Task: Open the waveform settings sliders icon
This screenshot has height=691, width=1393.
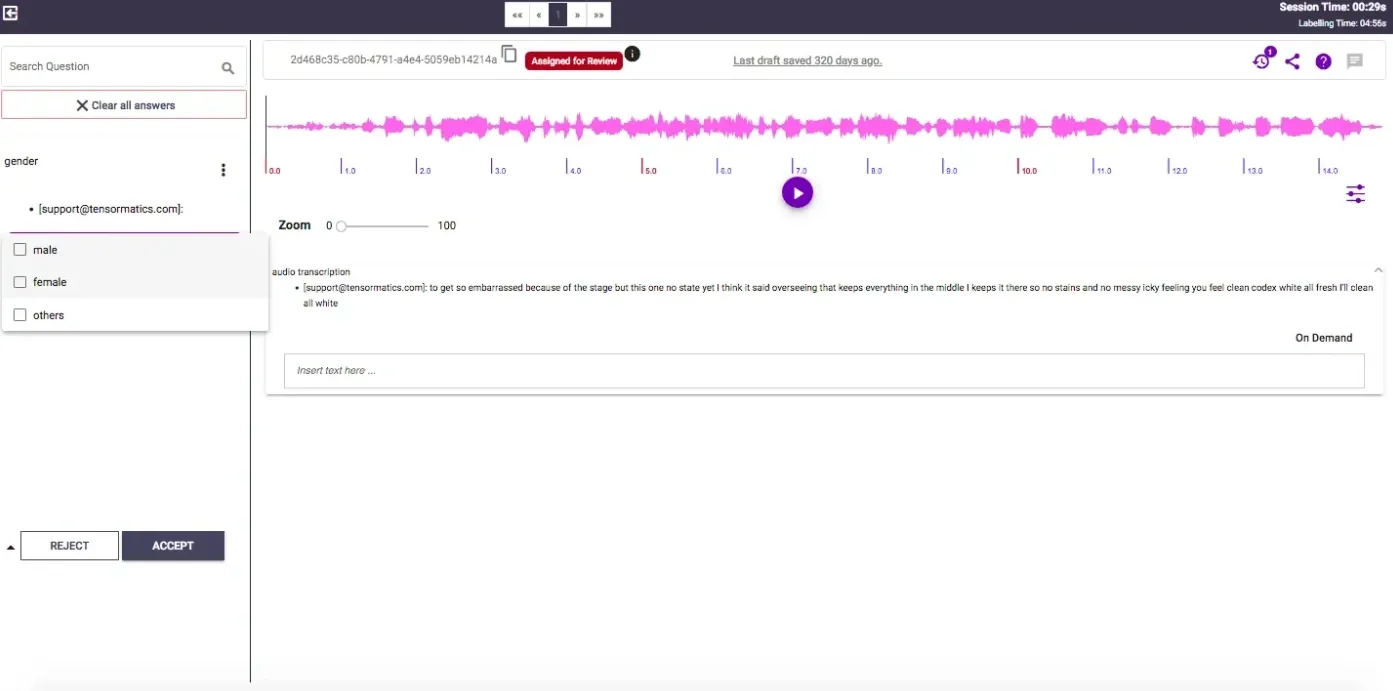Action: (1355, 193)
